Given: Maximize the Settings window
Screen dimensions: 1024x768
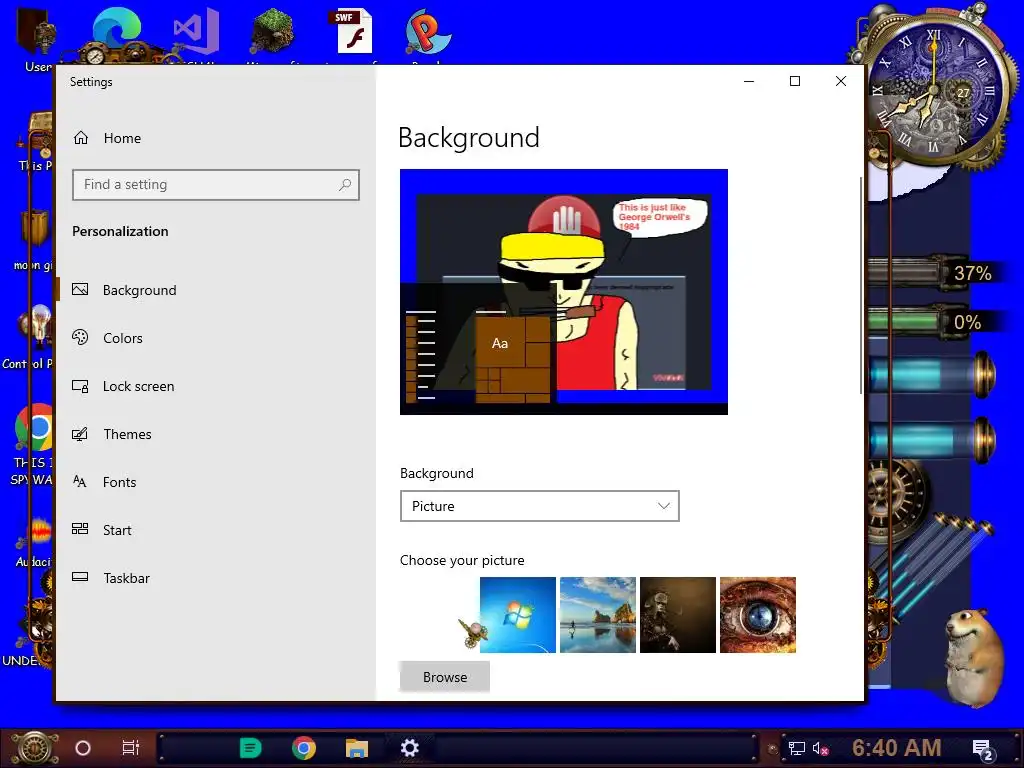Looking at the screenshot, I should [x=795, y=81].
